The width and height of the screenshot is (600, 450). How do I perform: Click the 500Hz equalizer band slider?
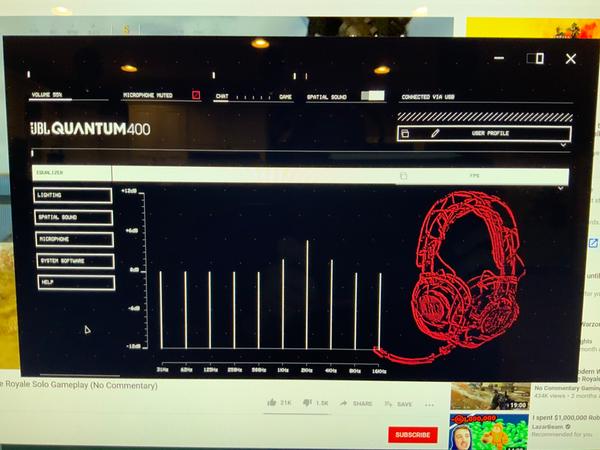pos(259,310)
